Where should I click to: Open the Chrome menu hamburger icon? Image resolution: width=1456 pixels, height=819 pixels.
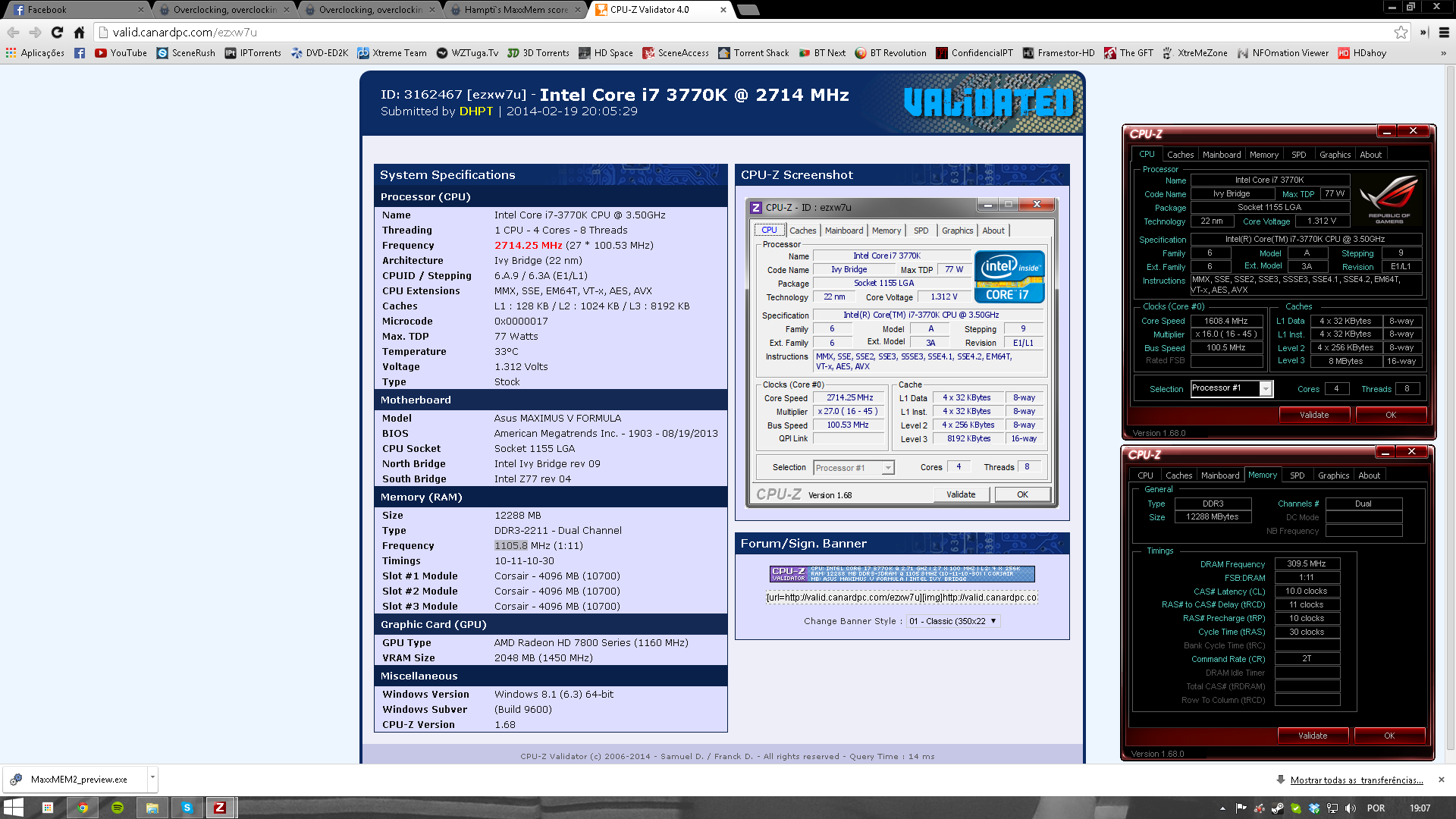click(x=1444, y=33)
